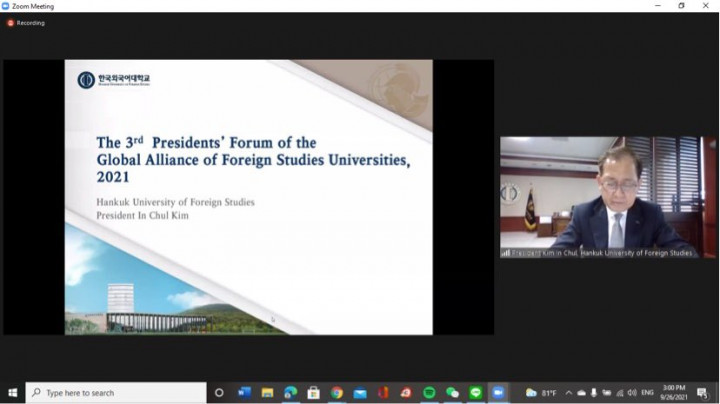Click the 'Type here to search' box

click(116, 393)
